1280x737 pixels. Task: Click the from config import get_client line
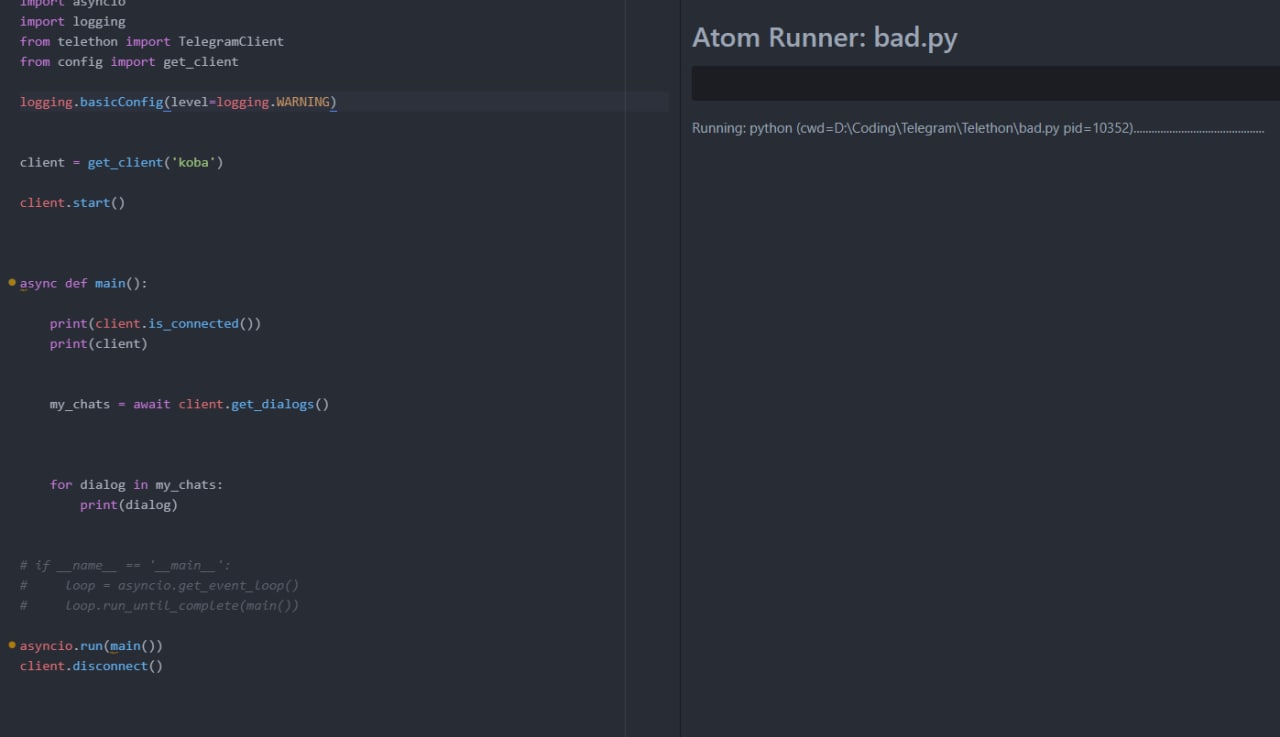click(x=129, y=61)
